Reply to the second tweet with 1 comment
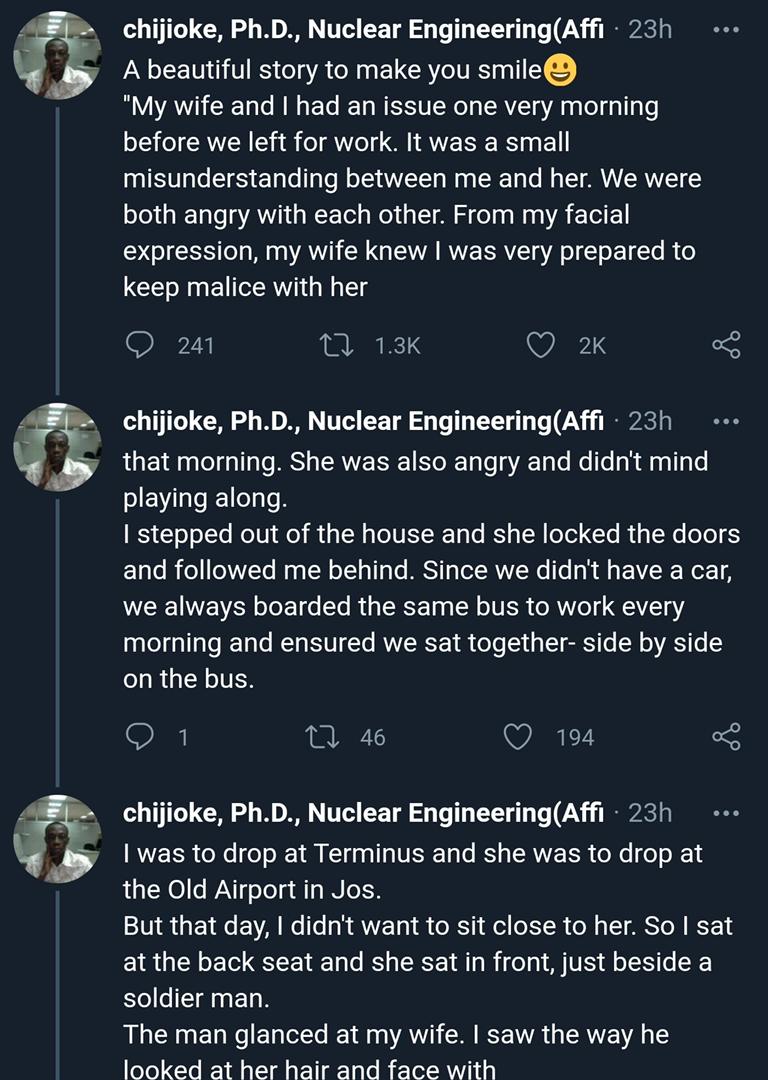The height and width of the screenshot is (1080, 768). pos(140,737)
